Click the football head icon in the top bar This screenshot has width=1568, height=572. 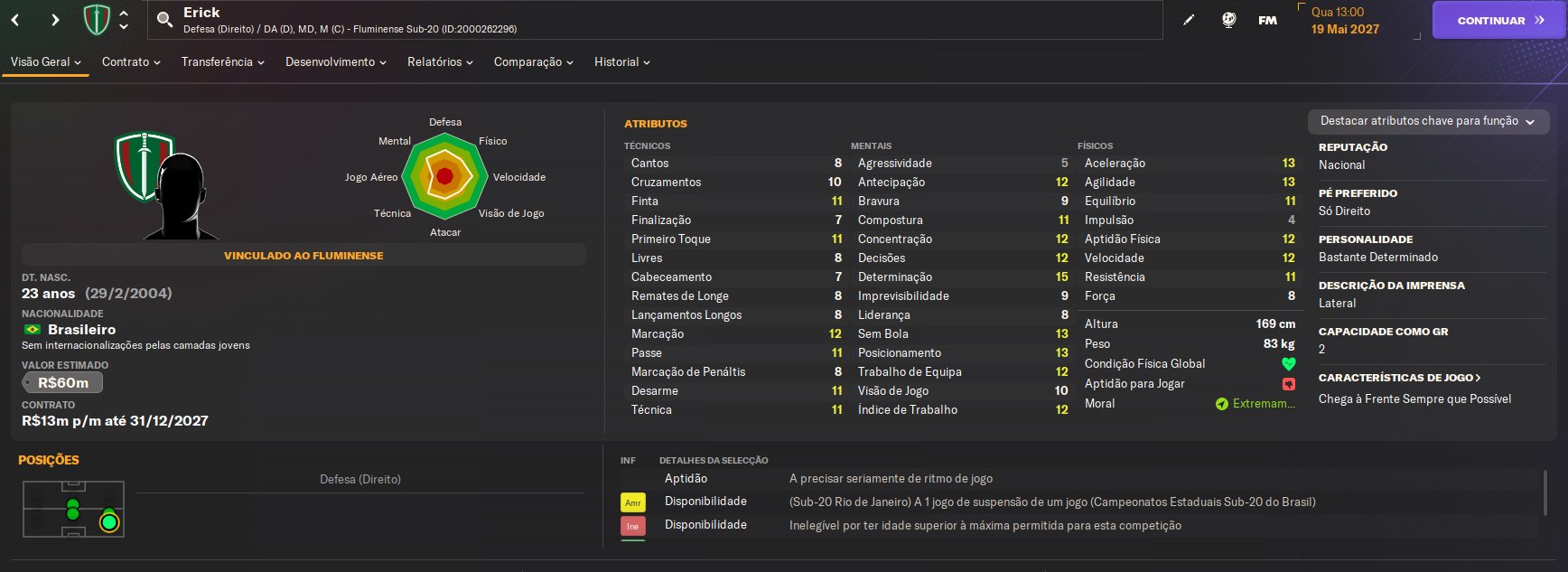click(x=1228, y=20)
